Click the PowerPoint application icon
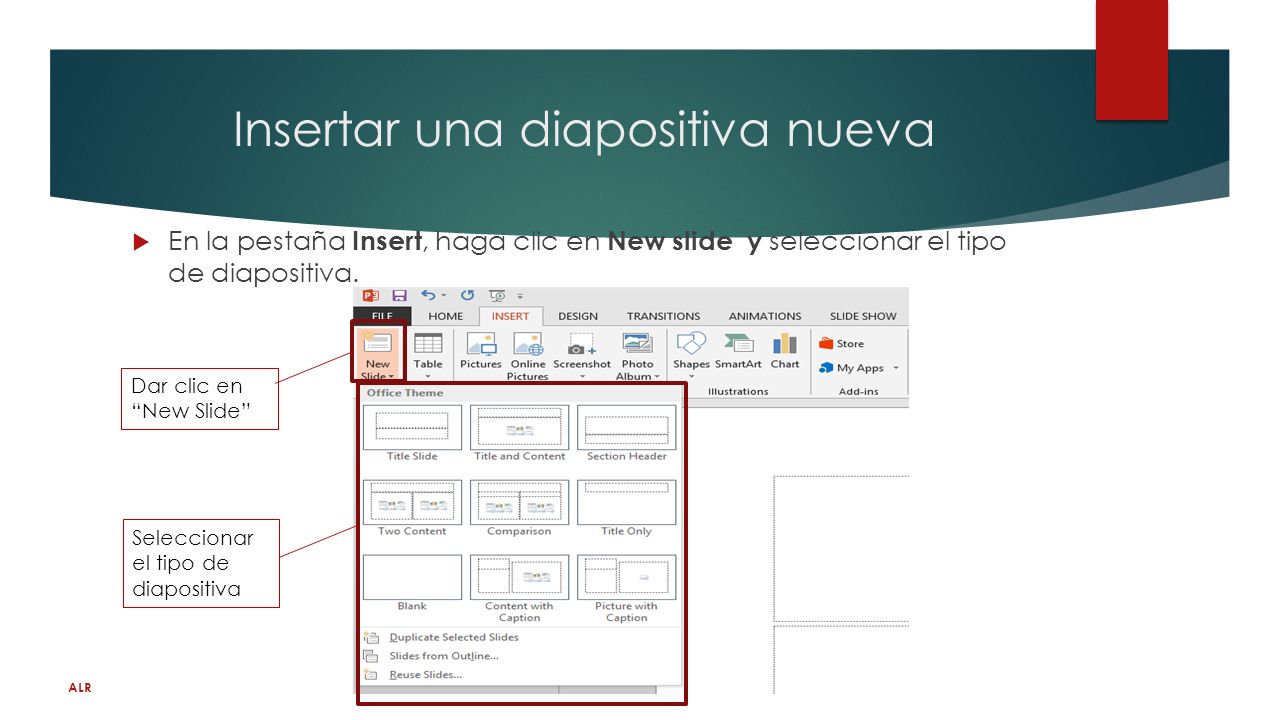 371,295
